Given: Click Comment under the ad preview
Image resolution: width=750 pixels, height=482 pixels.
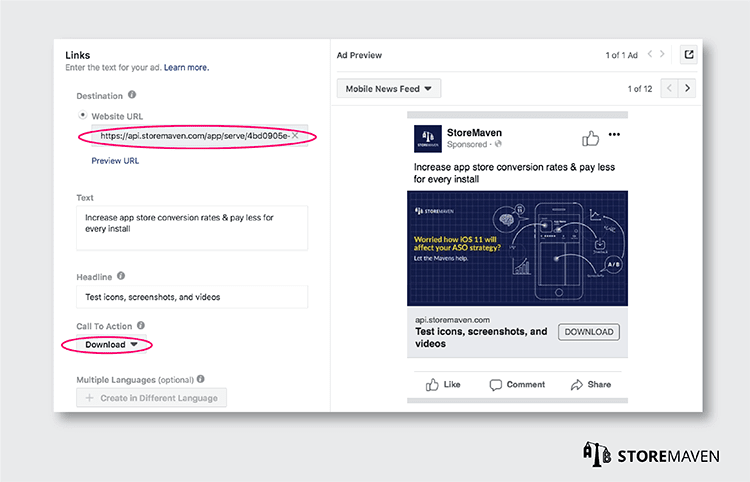Looking at the screenshot, I should [517, 384].
